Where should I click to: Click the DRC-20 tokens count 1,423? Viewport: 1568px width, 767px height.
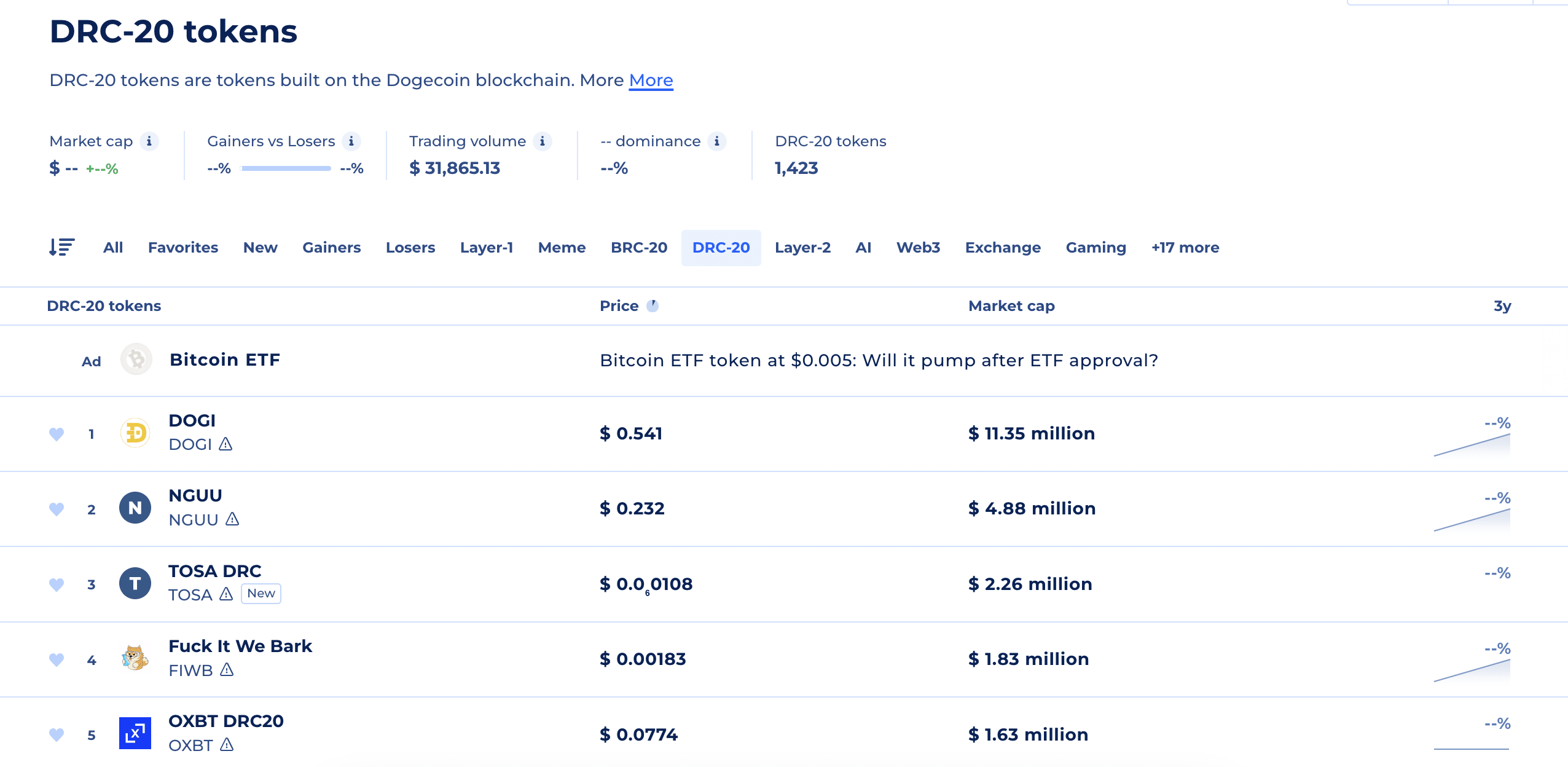click(796, 168)
